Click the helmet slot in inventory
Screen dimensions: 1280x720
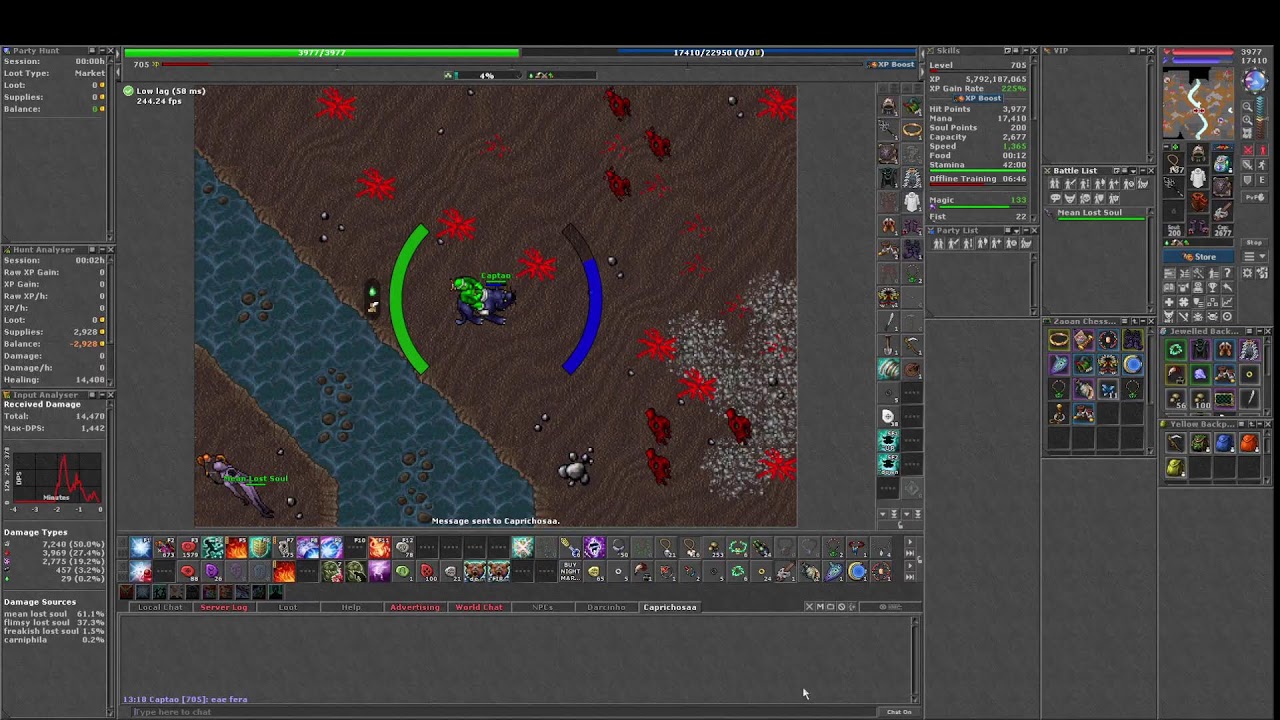click(1198, 155)
